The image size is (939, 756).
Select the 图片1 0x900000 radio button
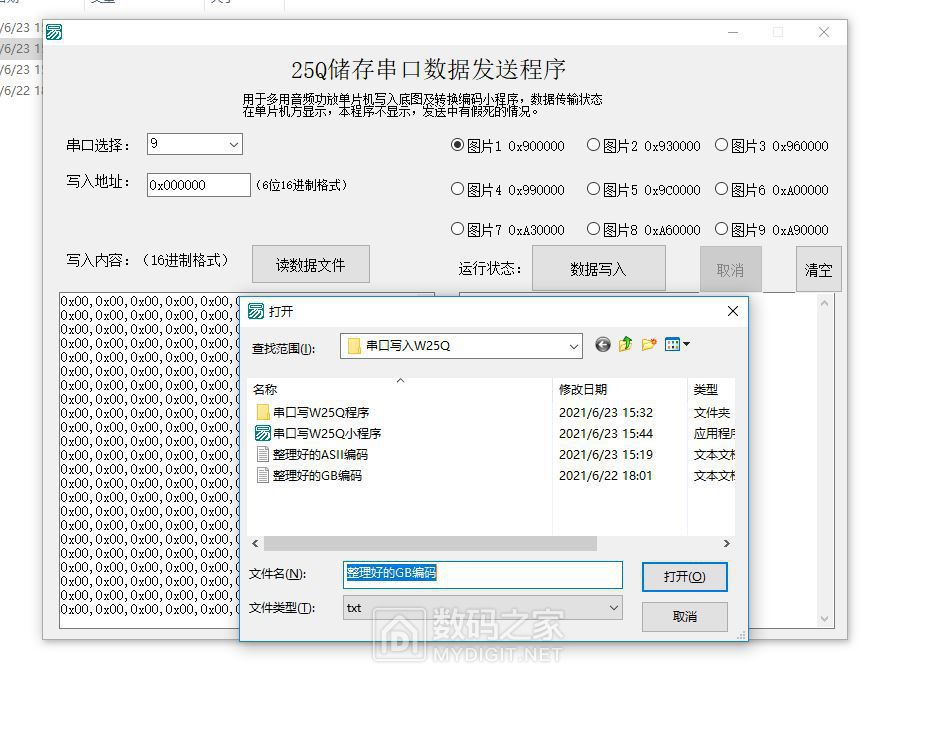458,145
